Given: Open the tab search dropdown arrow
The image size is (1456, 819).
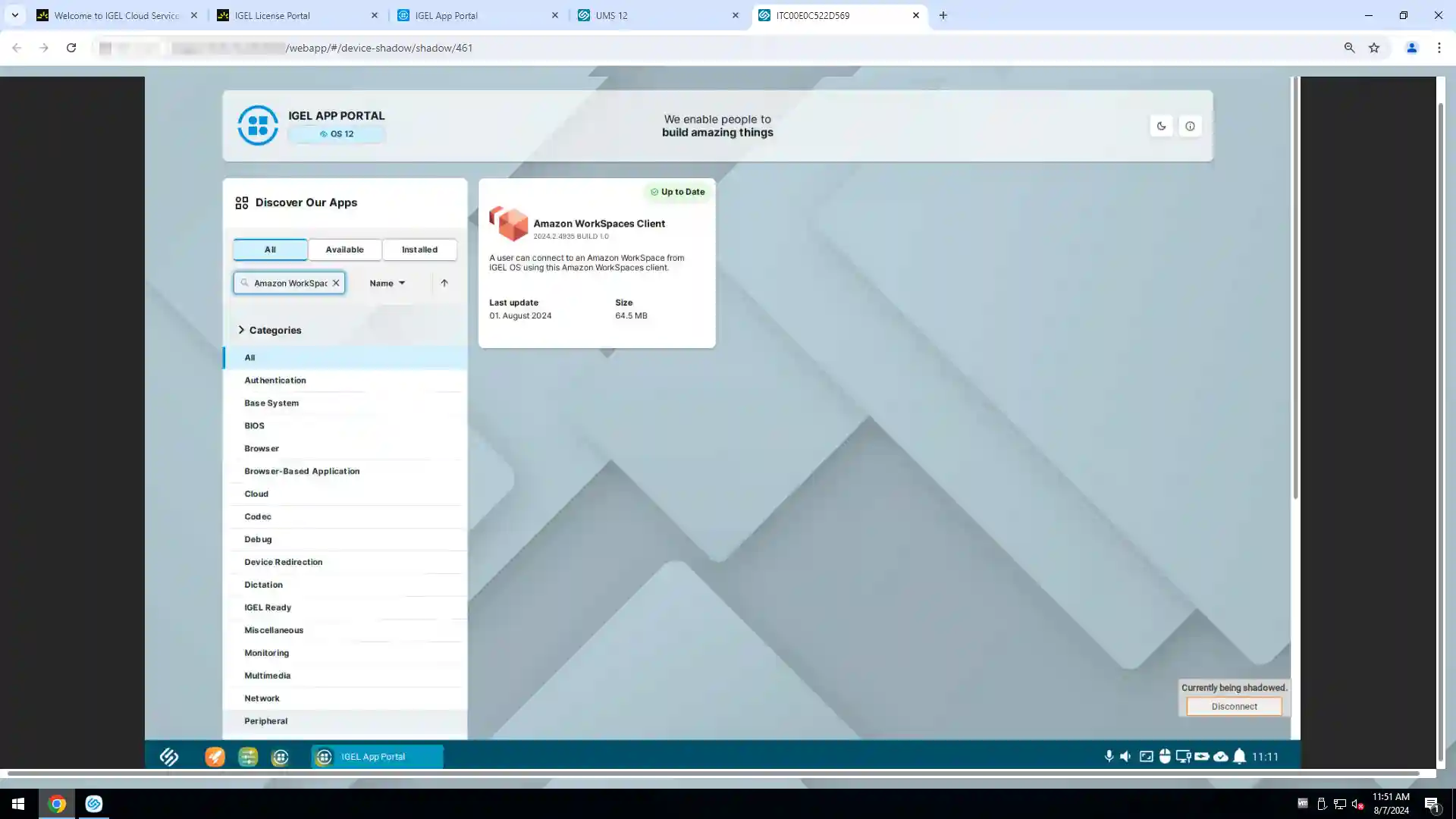Looking at the screenshot, I should coord(14,15).
